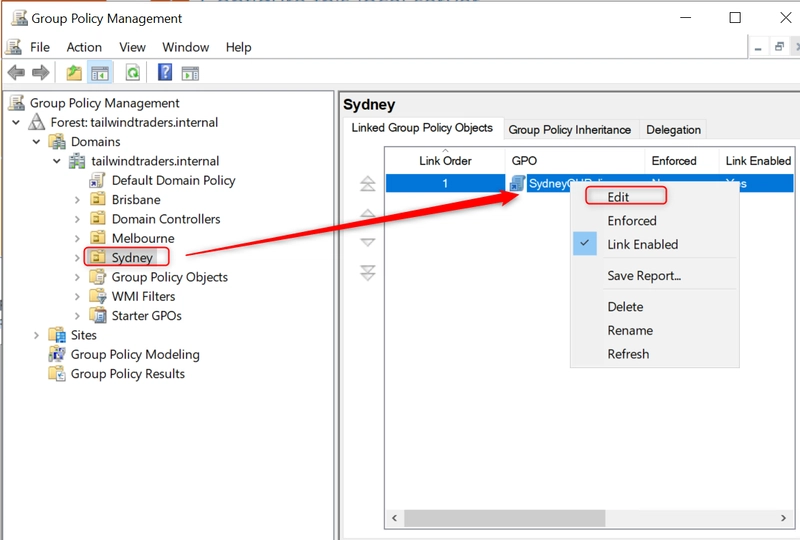Click the Domains folder icon
Screen dimensions: 800x540
click(57, 141)
